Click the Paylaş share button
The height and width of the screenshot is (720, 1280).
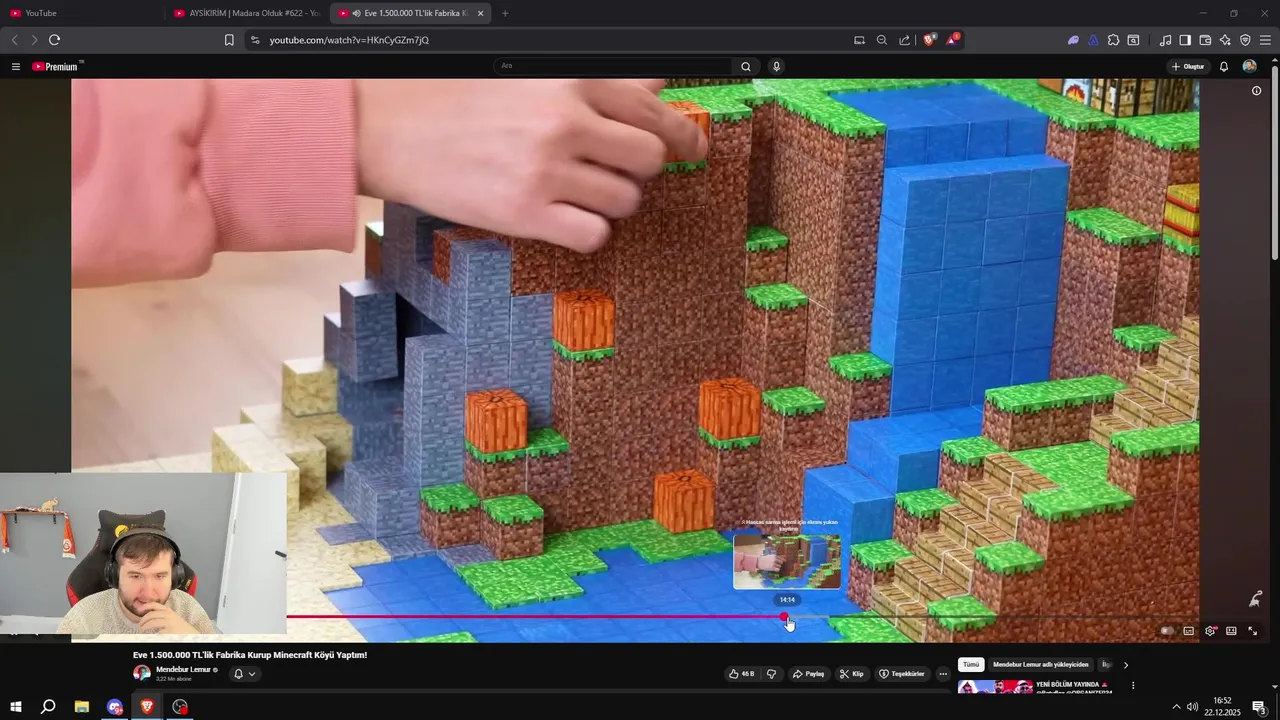[x=808, y=674]
